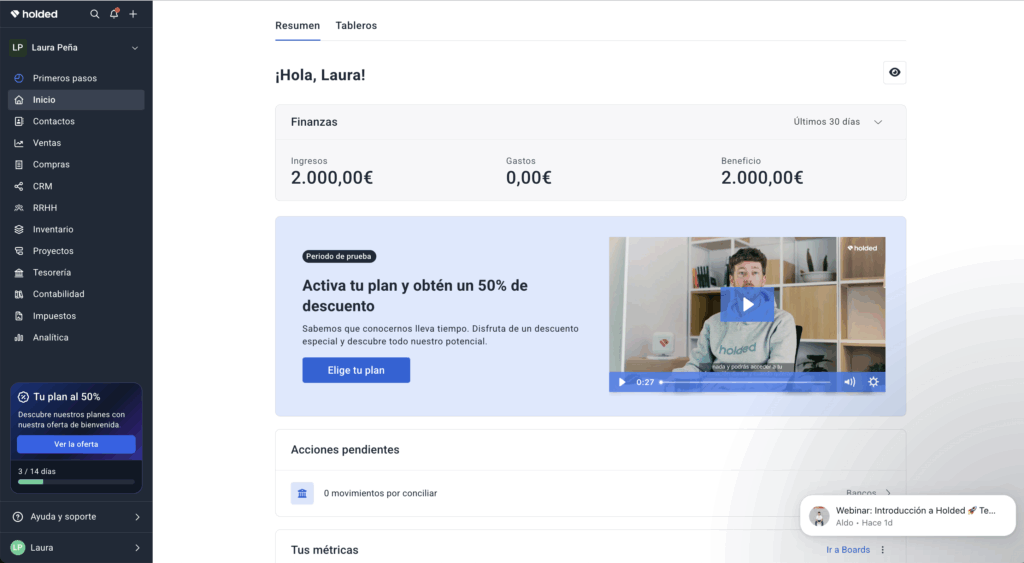Click the Elige tu plan button
This screenshot has height=563, width=1024.
pyautogui.click(x=356, y=370)
